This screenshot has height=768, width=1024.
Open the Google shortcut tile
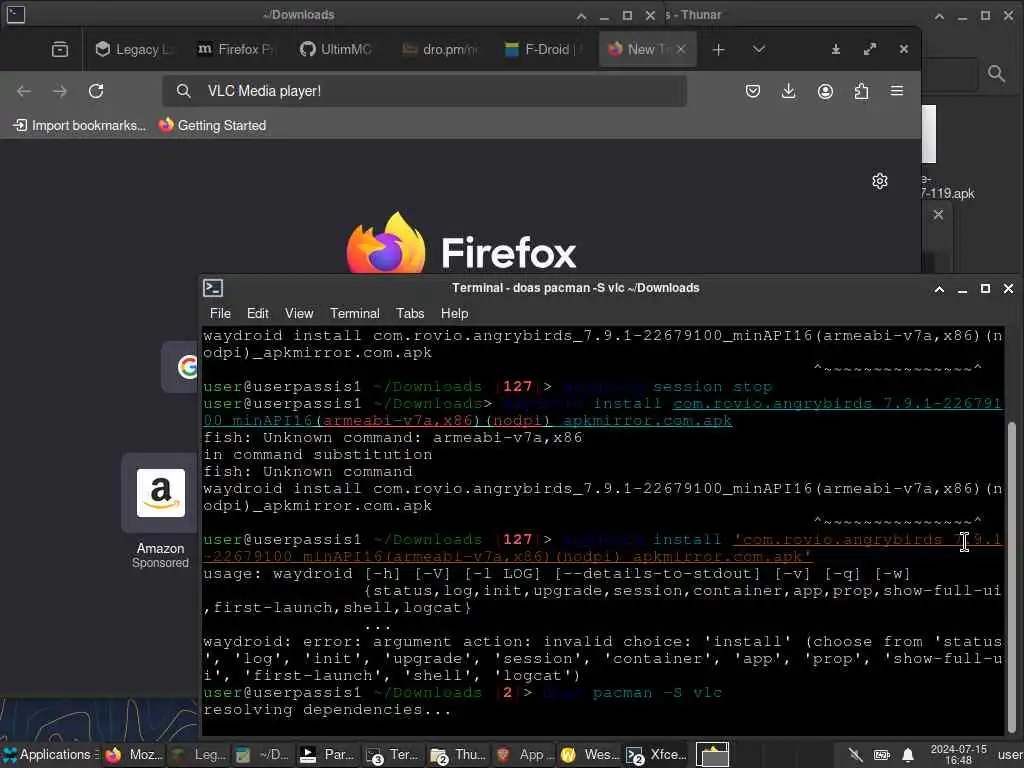(x=182, y=366)
